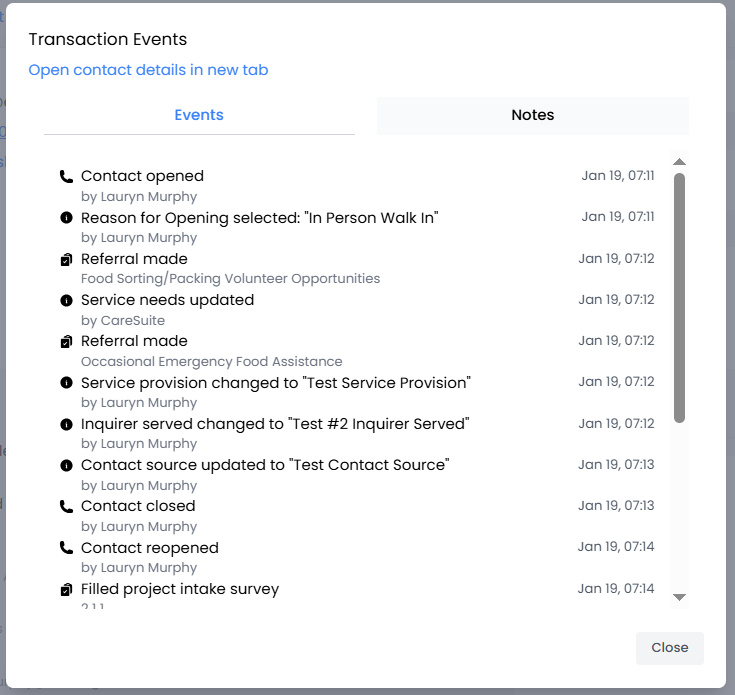
Task: Click info icon beside Service needs updated
Action: pyautogui.click(x=67, y=301)
